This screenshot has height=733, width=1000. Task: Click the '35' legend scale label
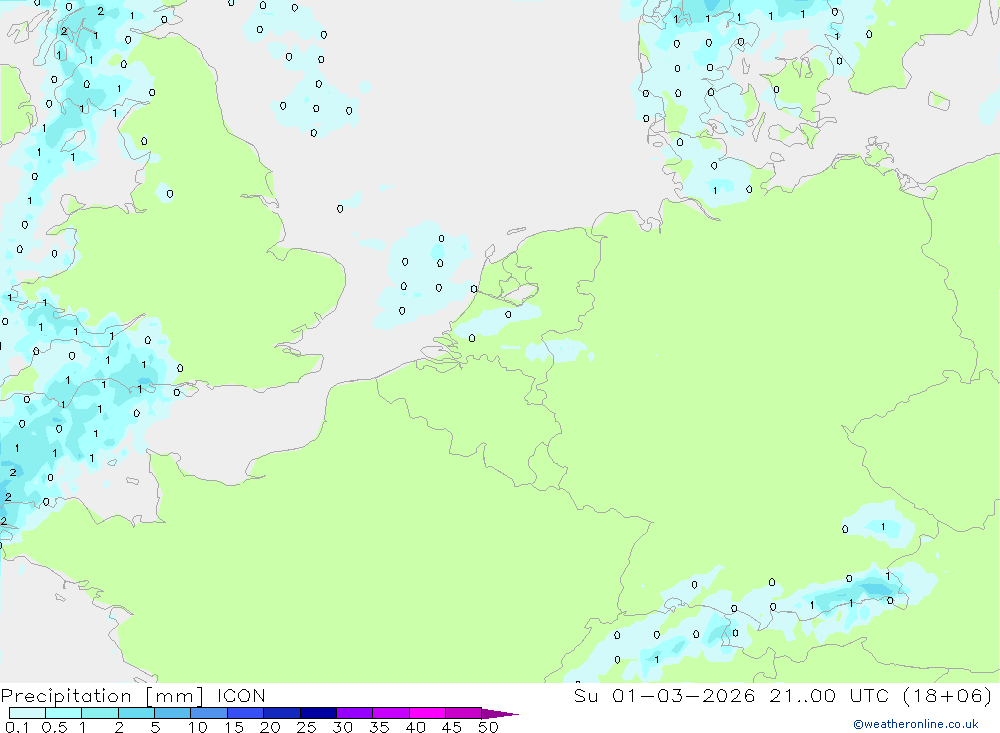379,727
